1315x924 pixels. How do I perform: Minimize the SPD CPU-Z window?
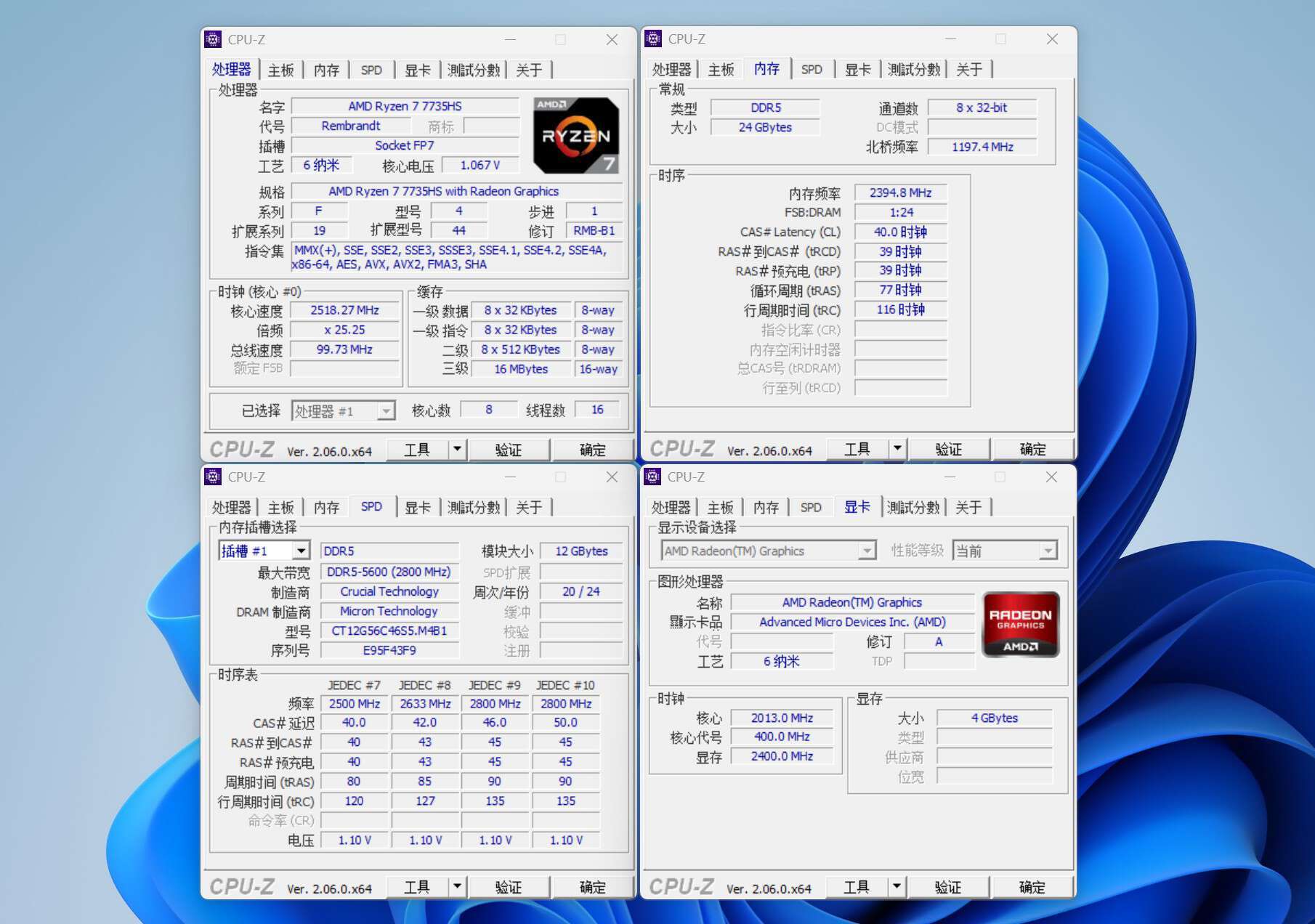tap(510, 477)
